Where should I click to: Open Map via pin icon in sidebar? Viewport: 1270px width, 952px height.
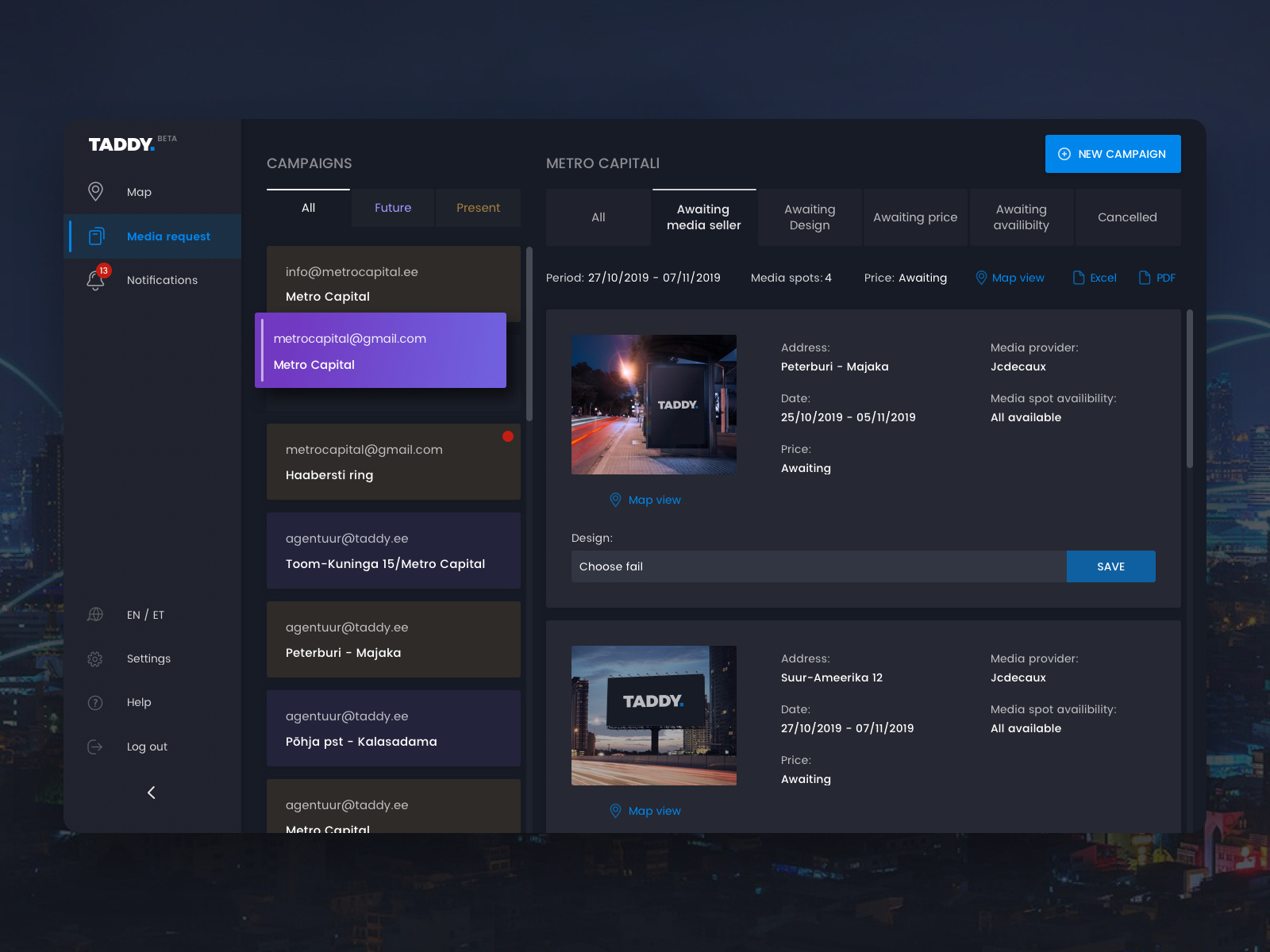(95, 191)
